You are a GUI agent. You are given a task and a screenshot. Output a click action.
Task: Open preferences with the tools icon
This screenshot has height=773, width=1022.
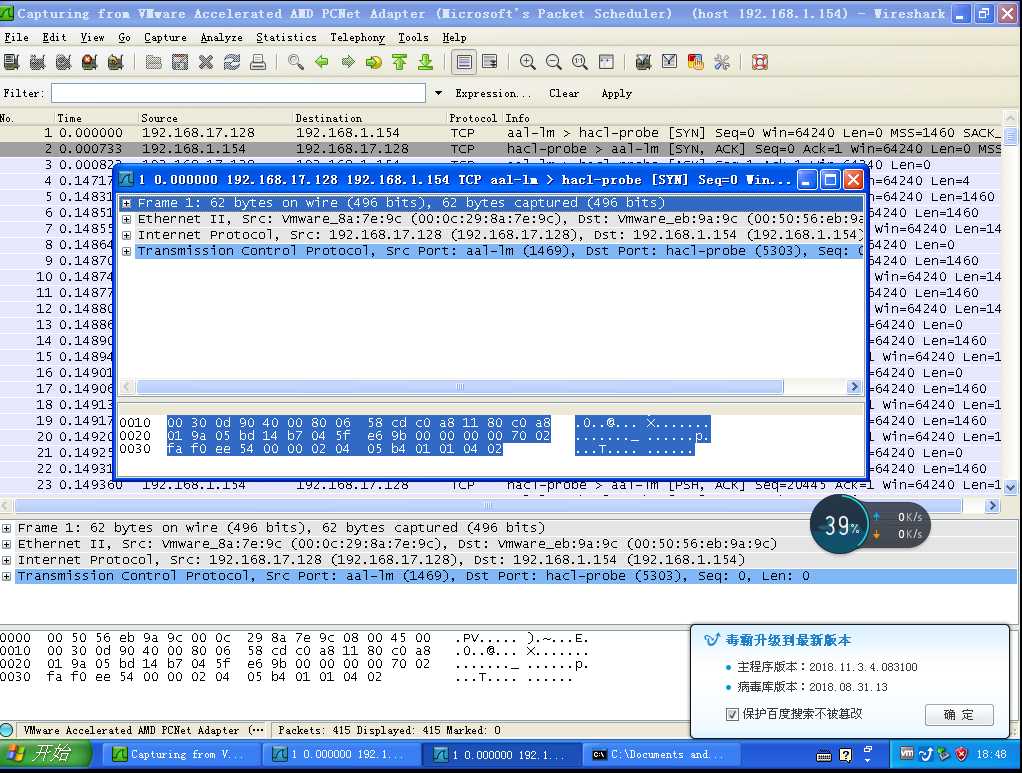coord(722,62)
